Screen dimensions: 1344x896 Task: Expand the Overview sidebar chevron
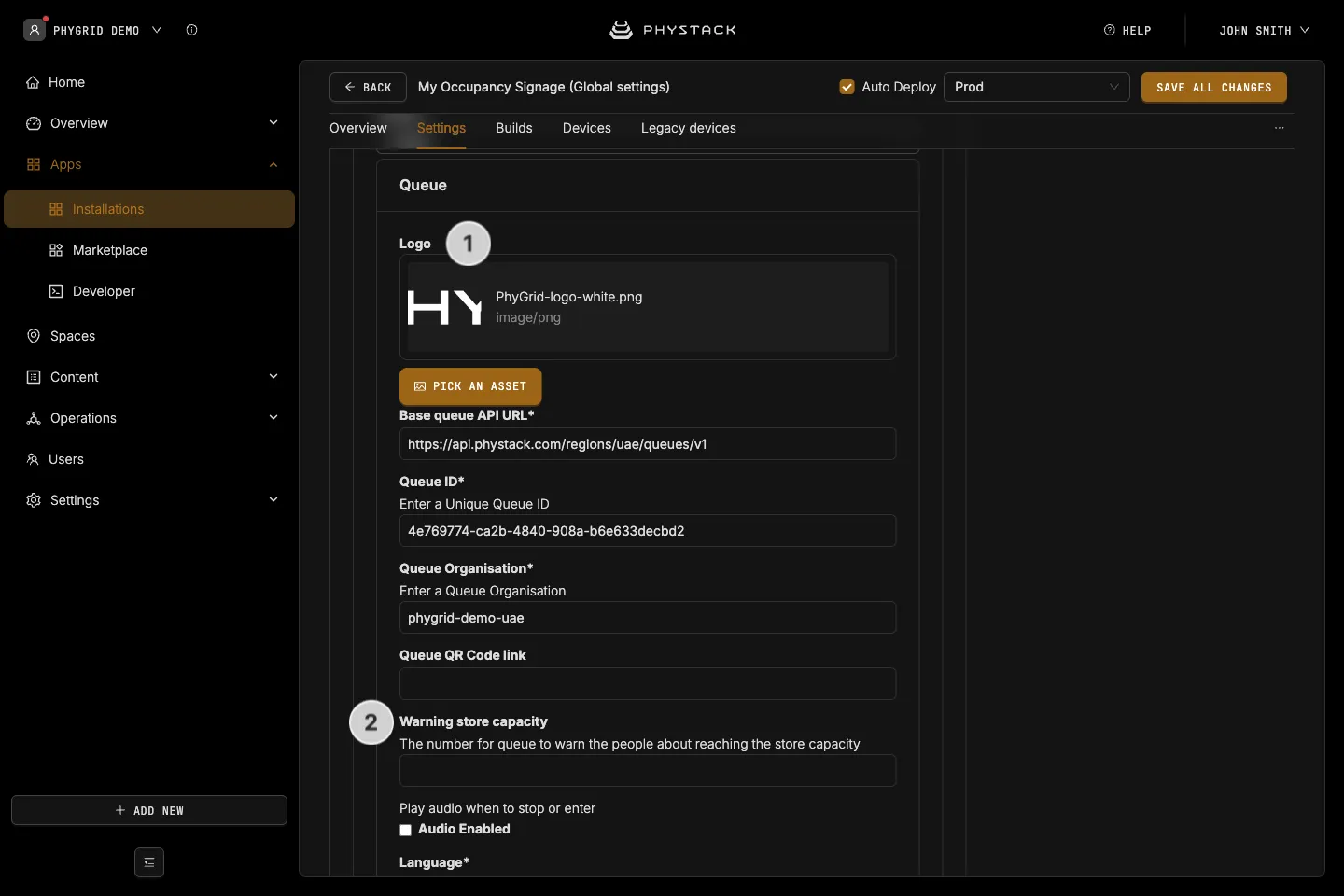click(x=273, y=123)
